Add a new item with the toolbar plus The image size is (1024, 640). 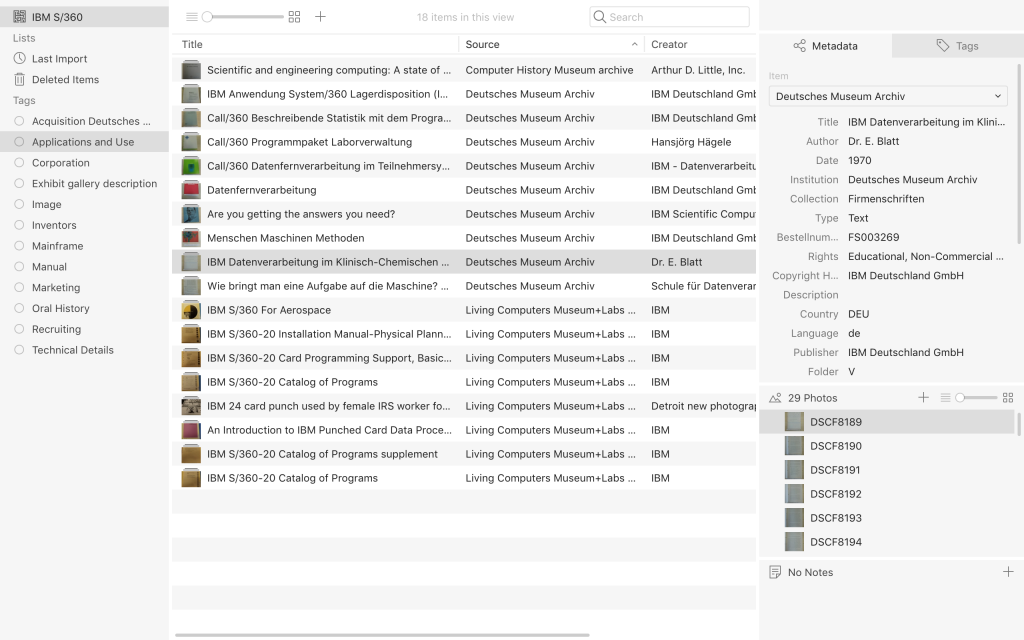pyautogui.click(x=321, y=17)
